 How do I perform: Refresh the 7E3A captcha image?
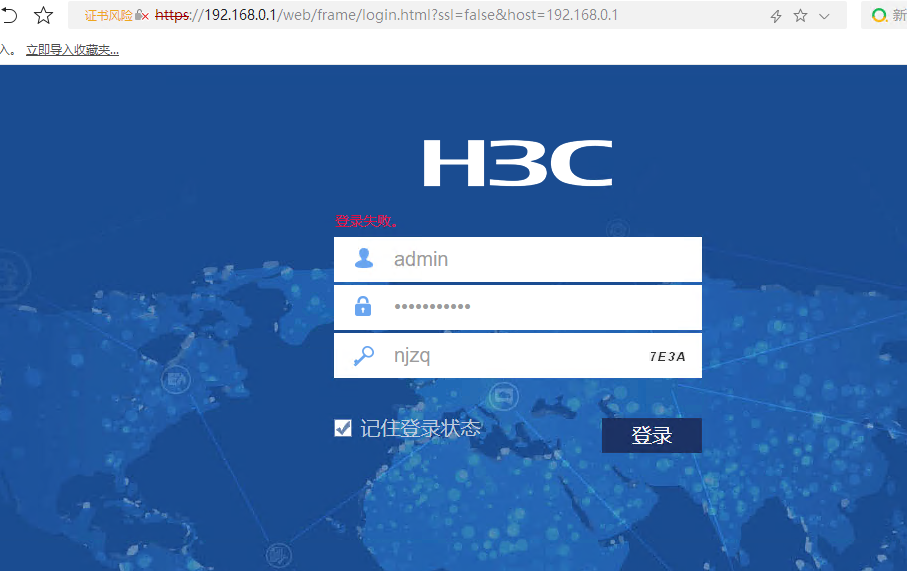tap(668, 356)
